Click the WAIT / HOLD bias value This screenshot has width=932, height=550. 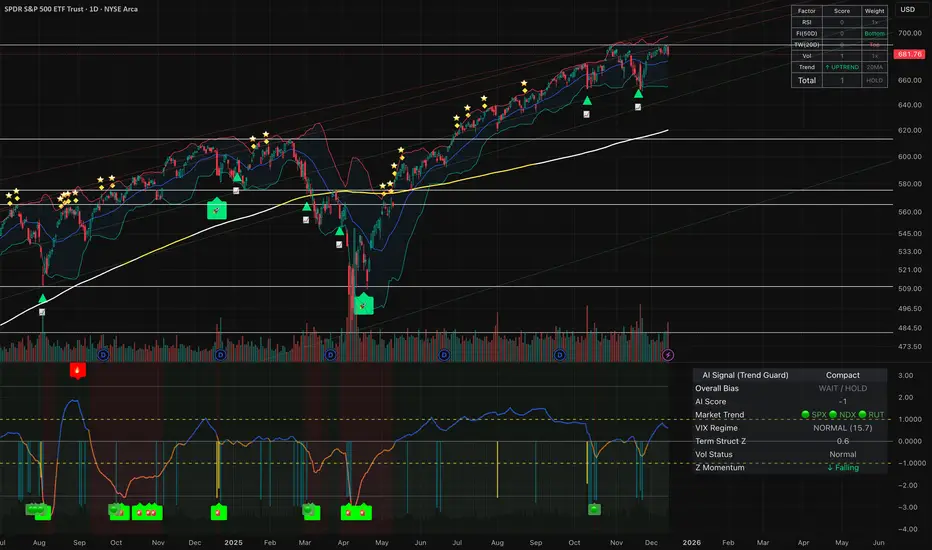coord(843,388)
